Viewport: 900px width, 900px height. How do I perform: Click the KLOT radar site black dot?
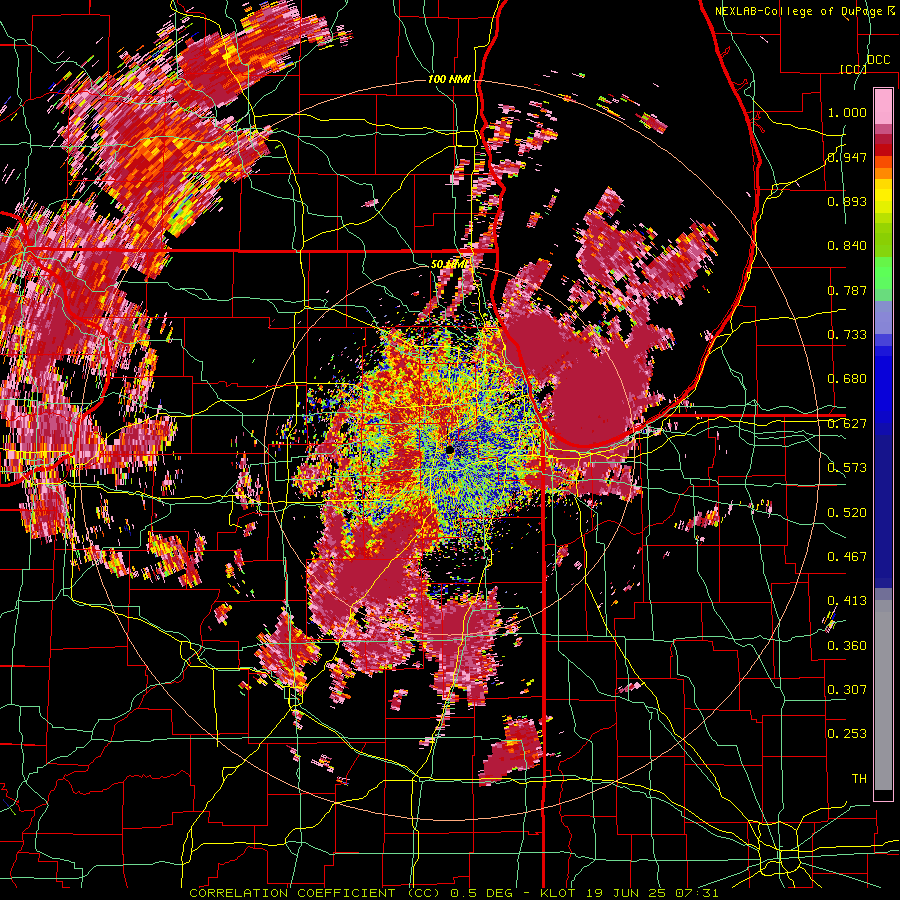450,451
